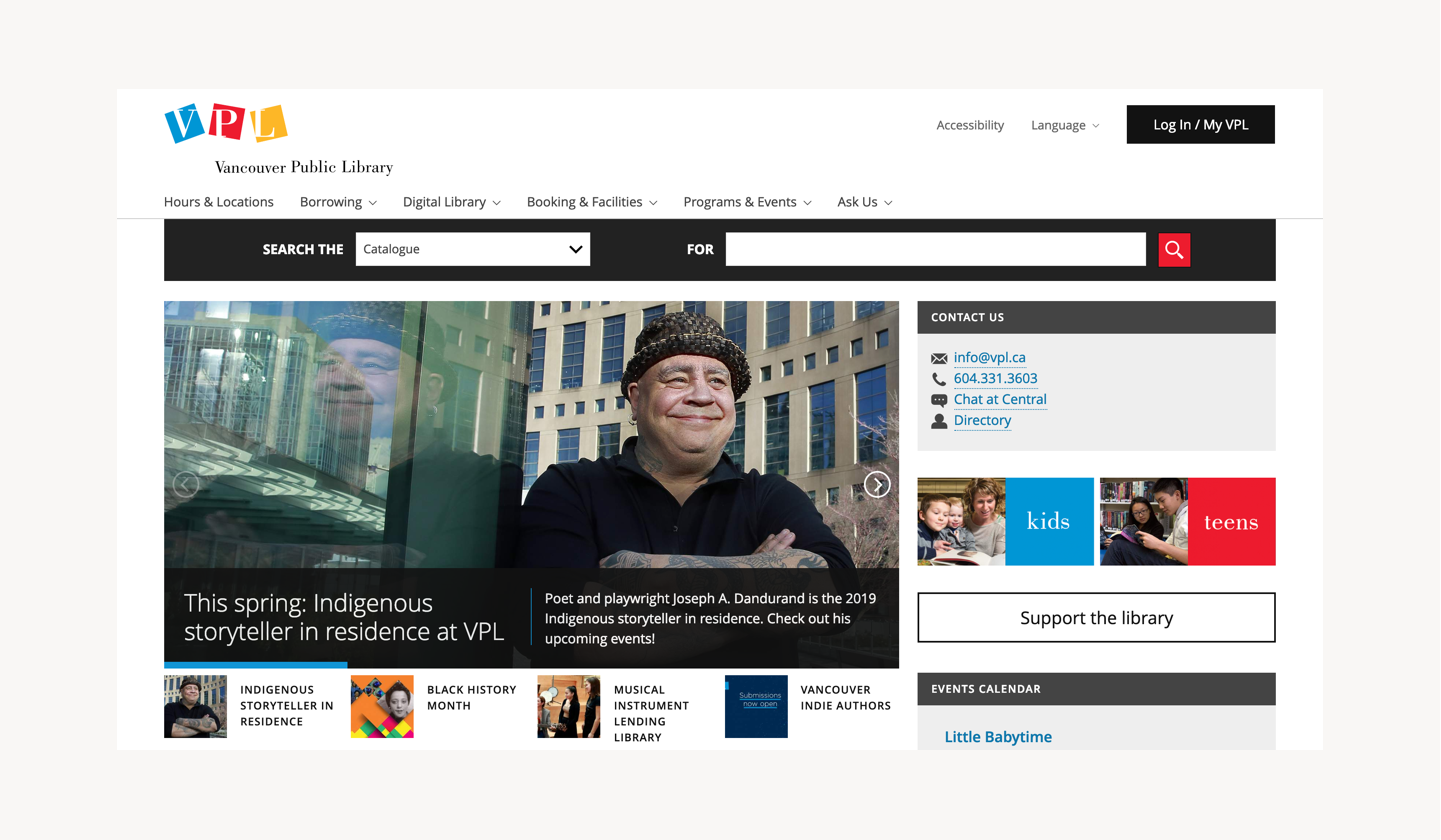Click the envelope icon beside info@vpl.ca
1441x840 pixels.
[x=939, y=358]
